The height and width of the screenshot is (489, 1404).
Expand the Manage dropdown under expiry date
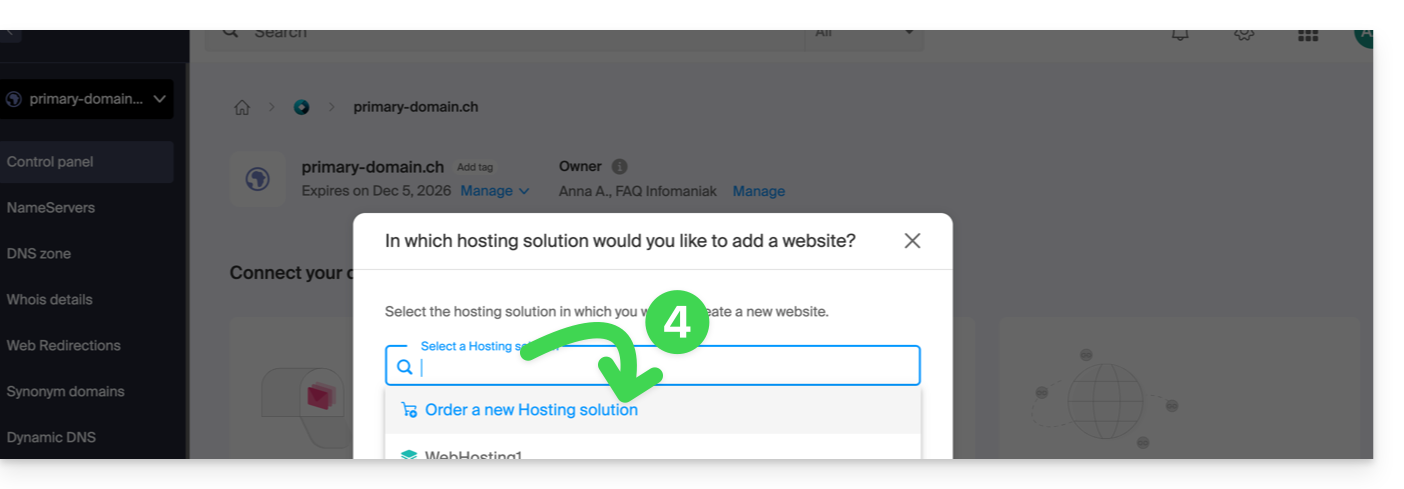(495, 191)
